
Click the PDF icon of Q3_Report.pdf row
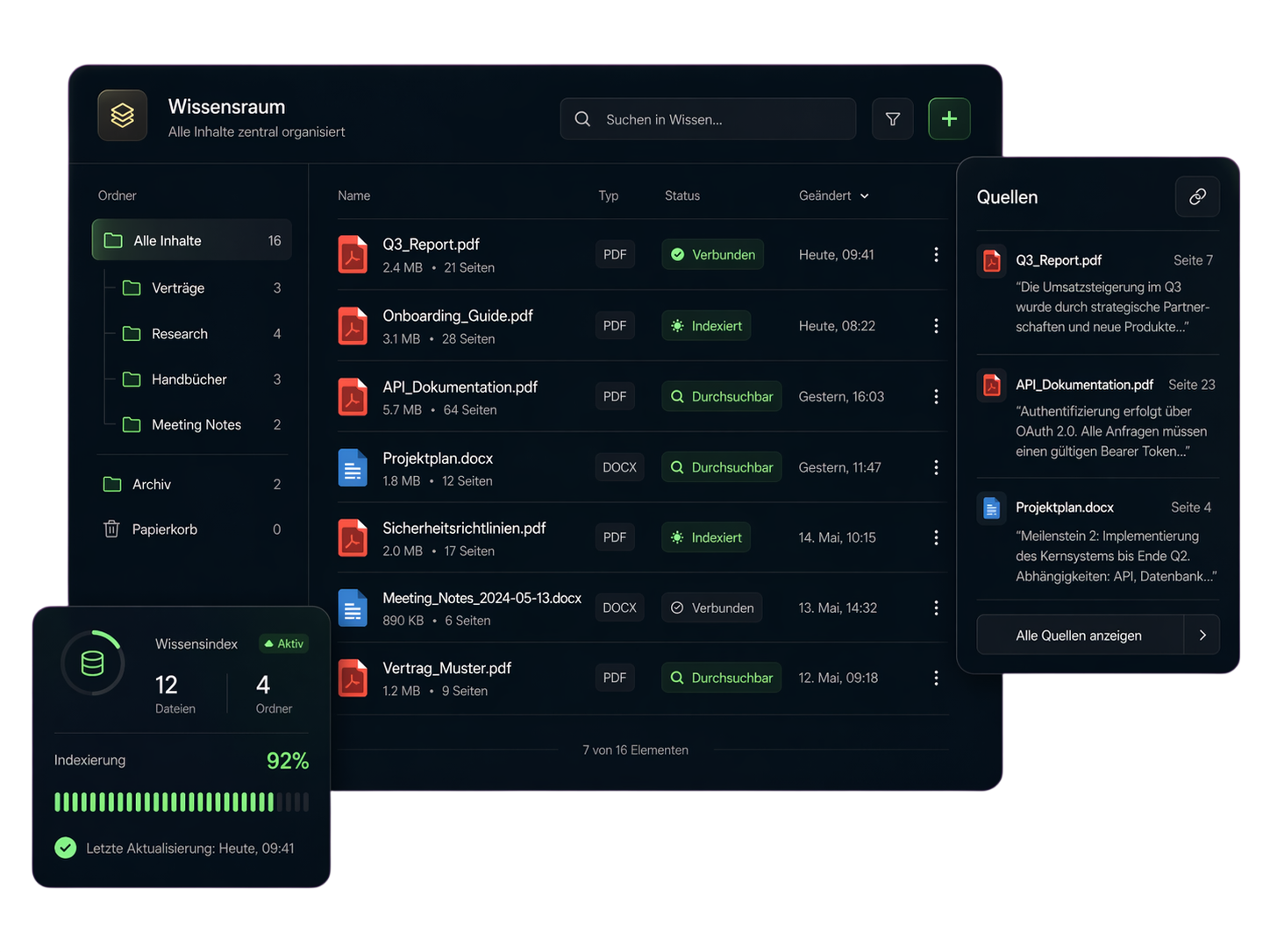353,255
